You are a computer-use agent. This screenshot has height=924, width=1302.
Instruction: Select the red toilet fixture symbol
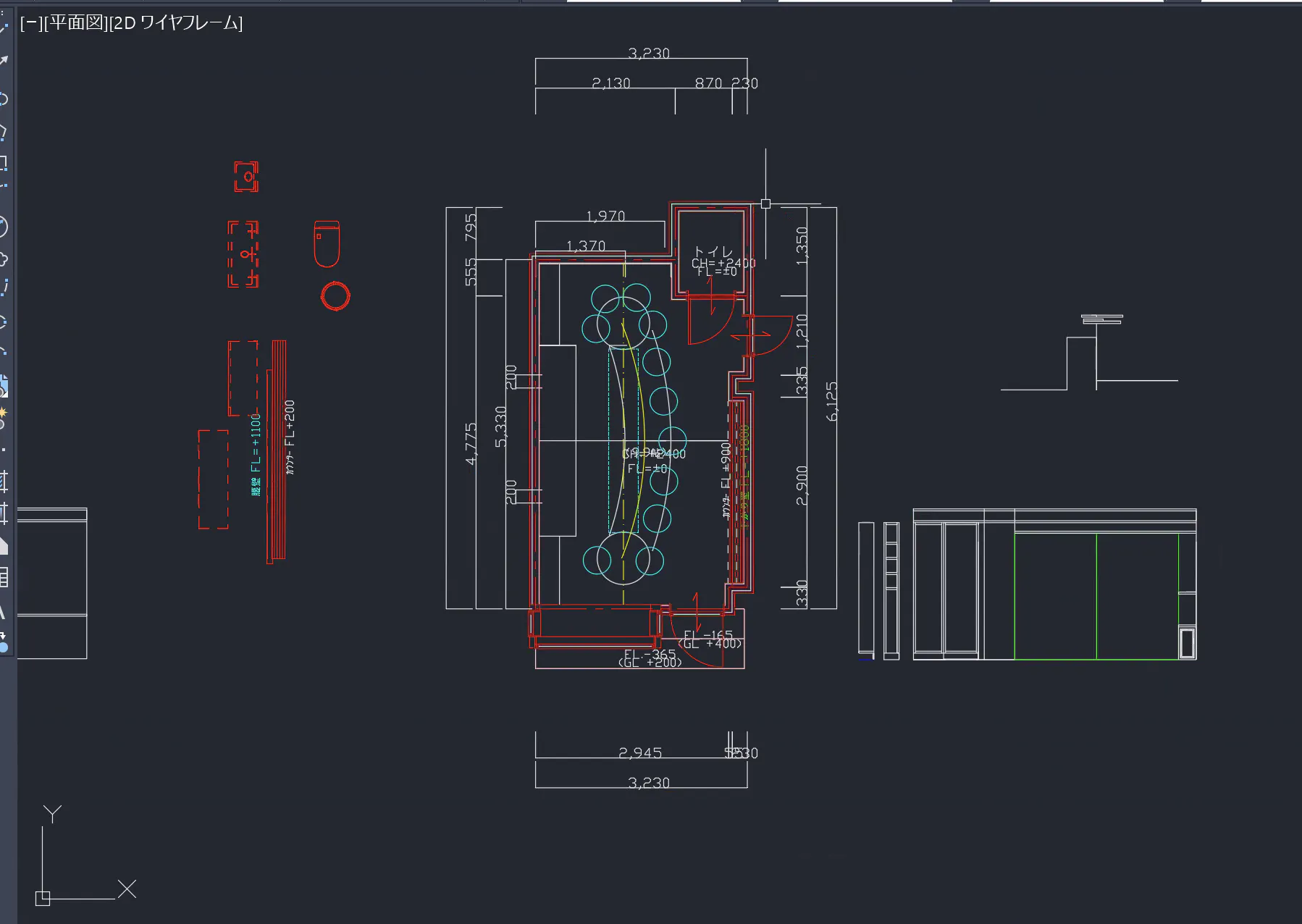pos(327,244)
